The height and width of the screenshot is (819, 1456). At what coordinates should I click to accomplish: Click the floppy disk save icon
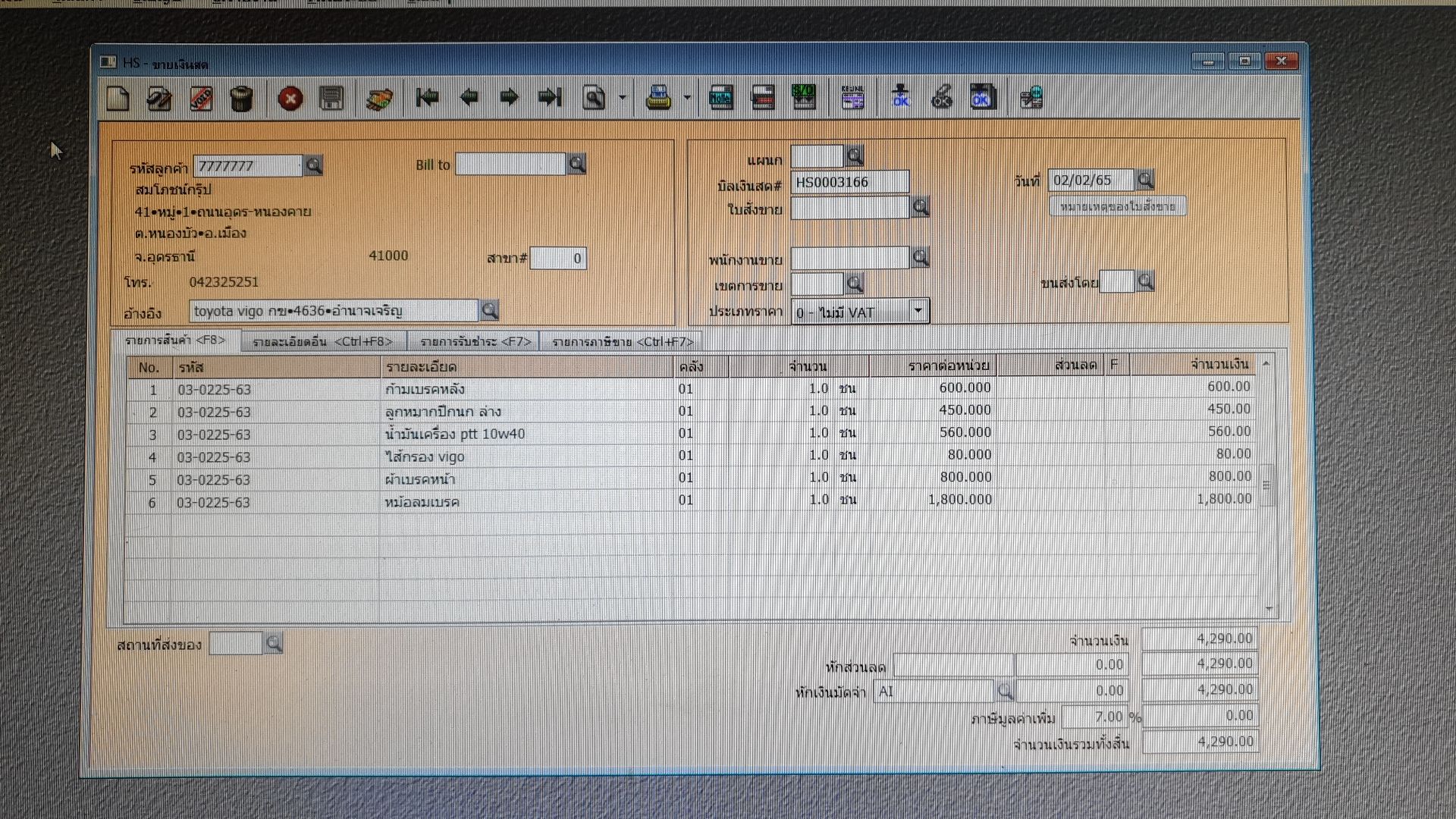(x=331, y=99)
